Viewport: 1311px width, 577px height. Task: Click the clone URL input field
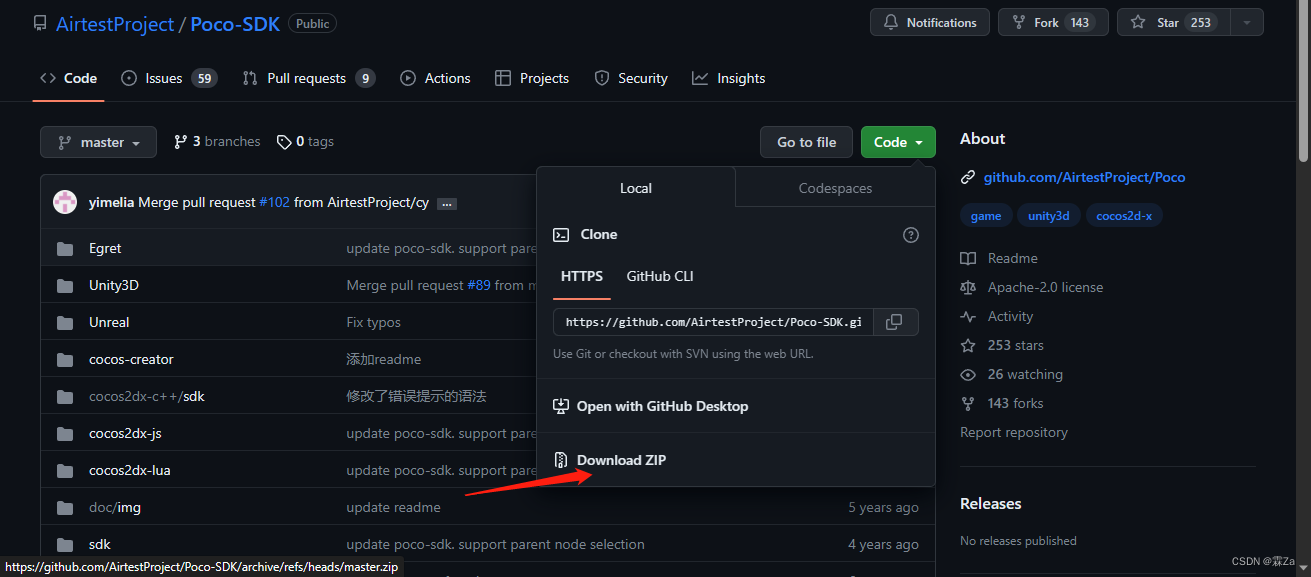click(x=714, y=322)
